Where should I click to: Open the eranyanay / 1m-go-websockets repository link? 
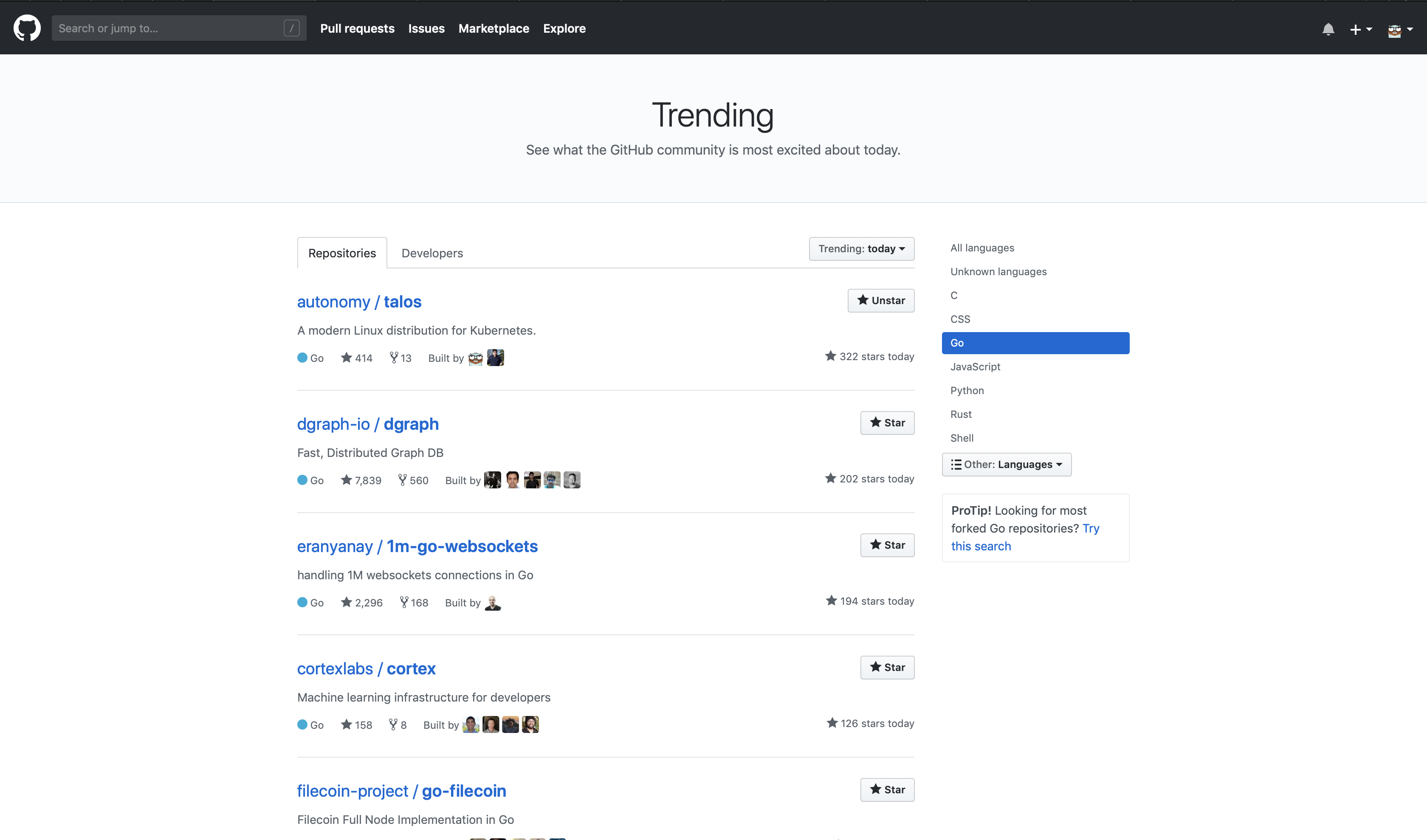[x=417, y=546]
